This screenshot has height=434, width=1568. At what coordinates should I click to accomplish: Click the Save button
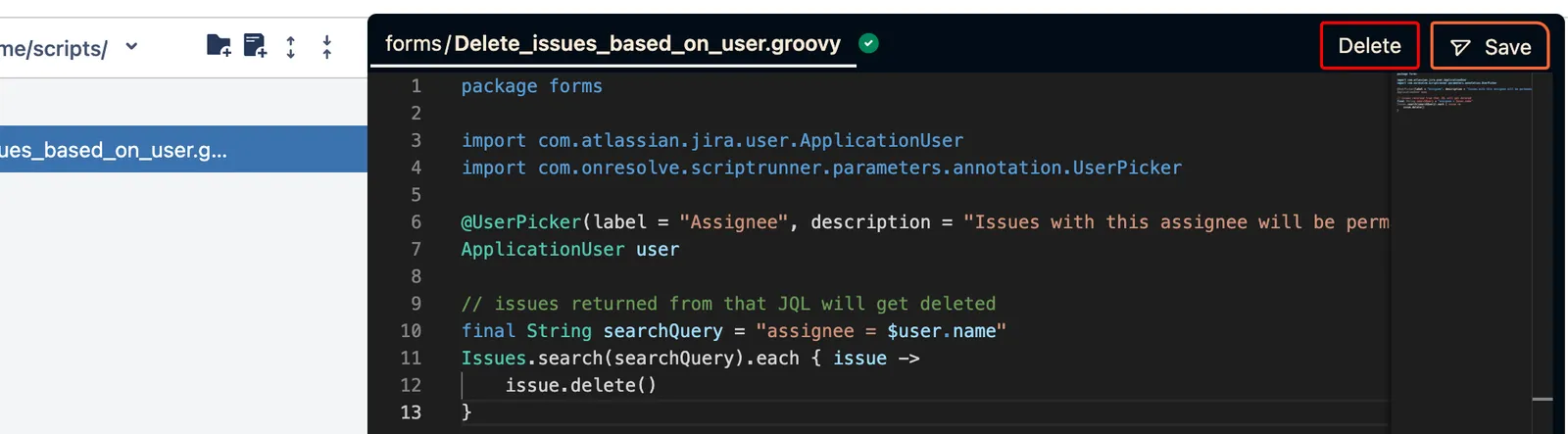[x=1490, y=47]
